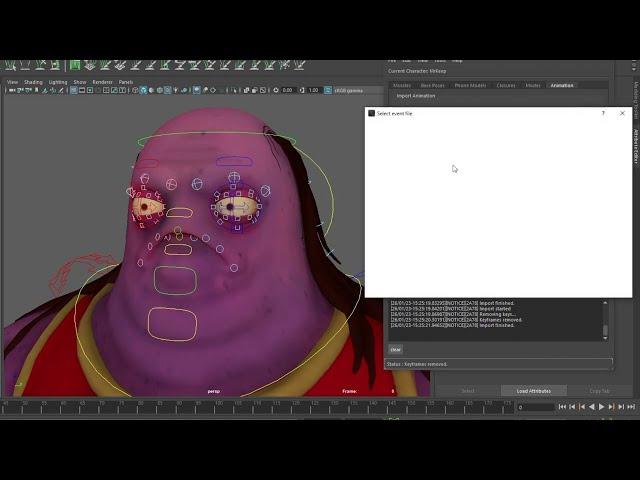
Task: Click the exposure value field 0.00
Action: (287, 90)
